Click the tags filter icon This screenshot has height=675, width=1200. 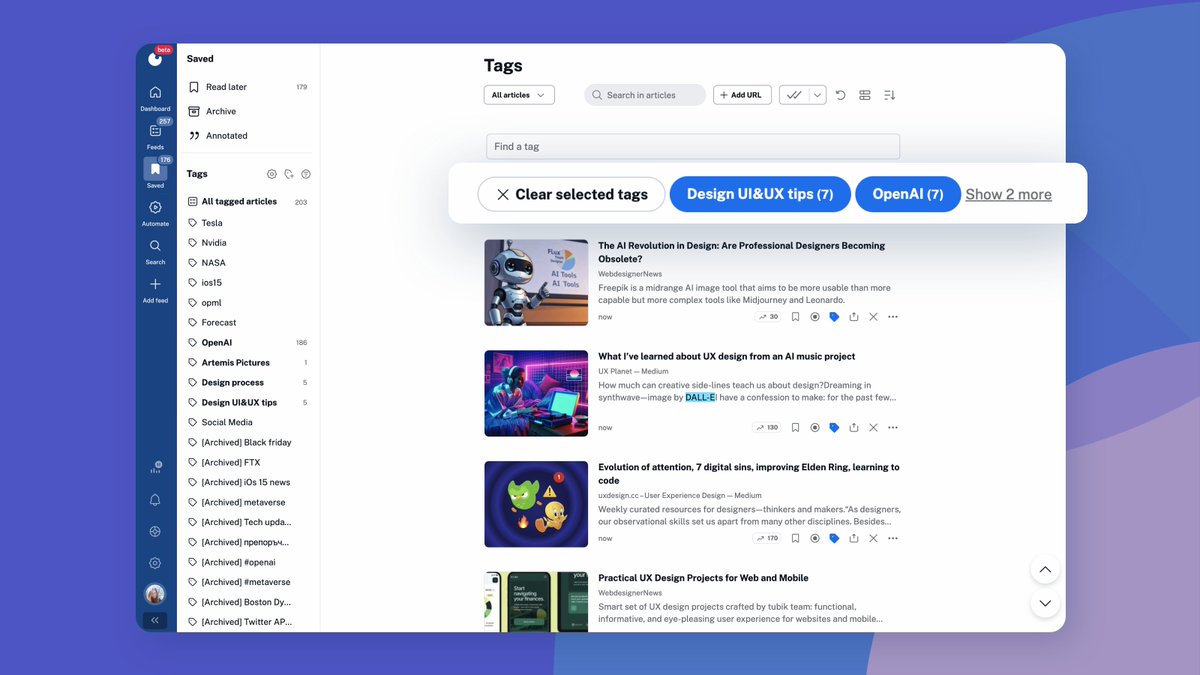[306, 174]
